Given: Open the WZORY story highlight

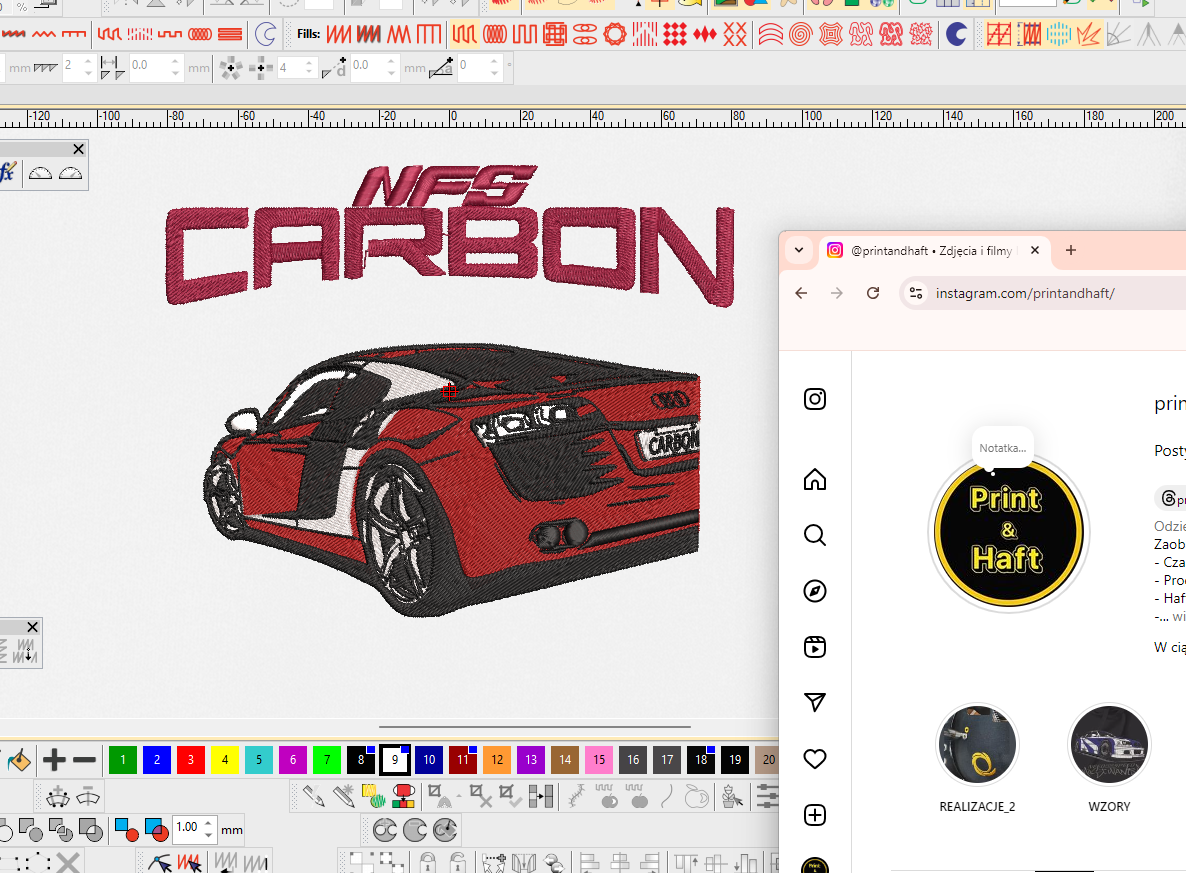Looking at the screenshot, I should tap(1109, 745).
